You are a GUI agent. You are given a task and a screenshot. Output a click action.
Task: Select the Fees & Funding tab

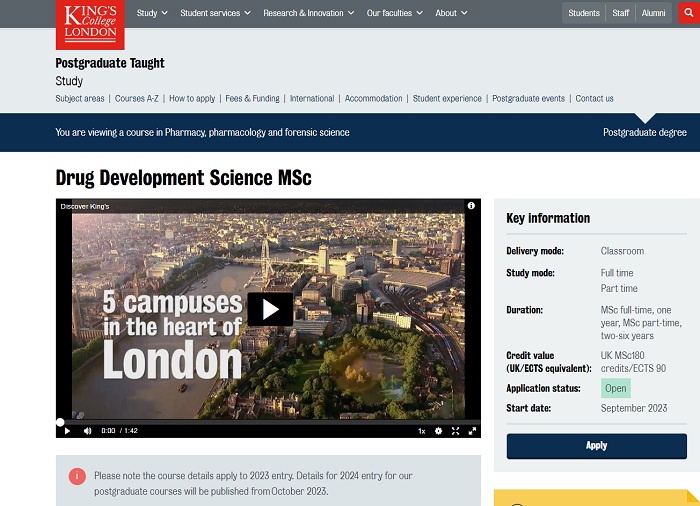(x=252, y=99)
